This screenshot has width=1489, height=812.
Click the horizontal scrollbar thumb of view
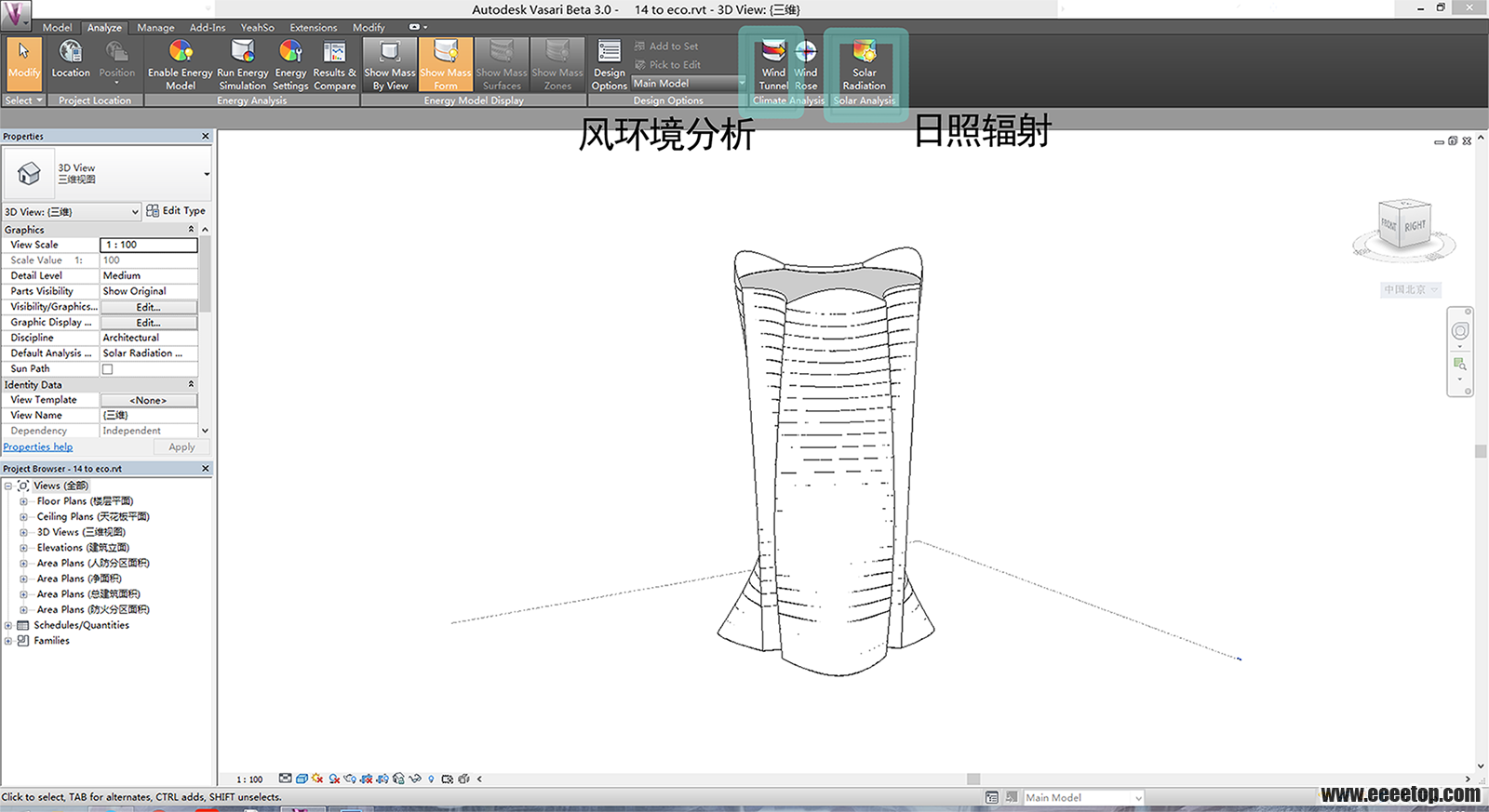[x=973, y=779]
